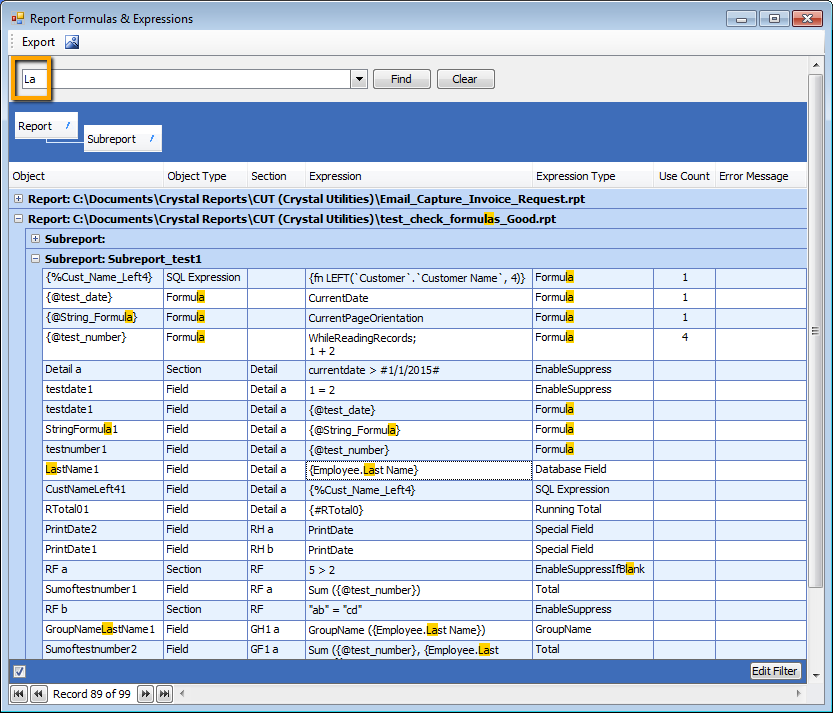Click the horizontal scrollbar right arrow
This screenshot has width=833, height=713.
798,693
